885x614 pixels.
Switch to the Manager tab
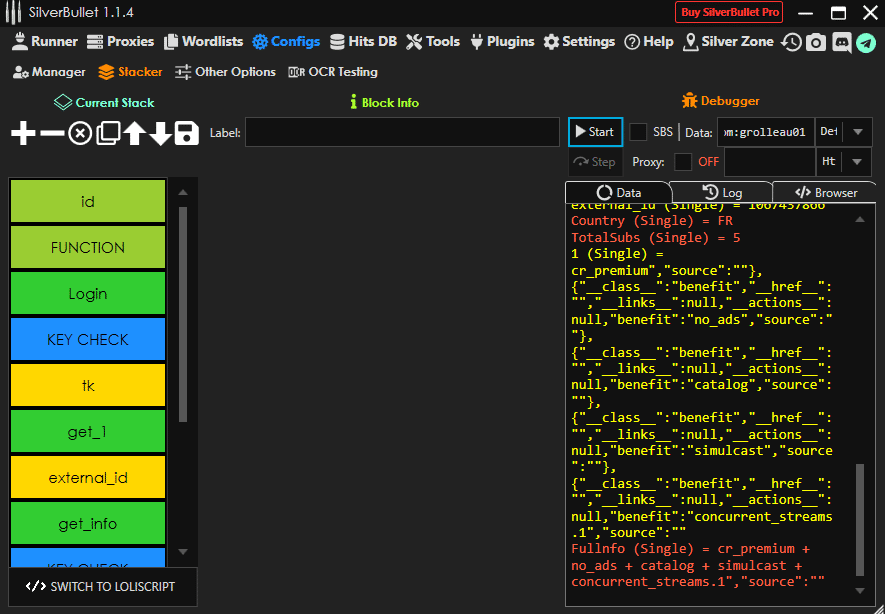point(49,72)
